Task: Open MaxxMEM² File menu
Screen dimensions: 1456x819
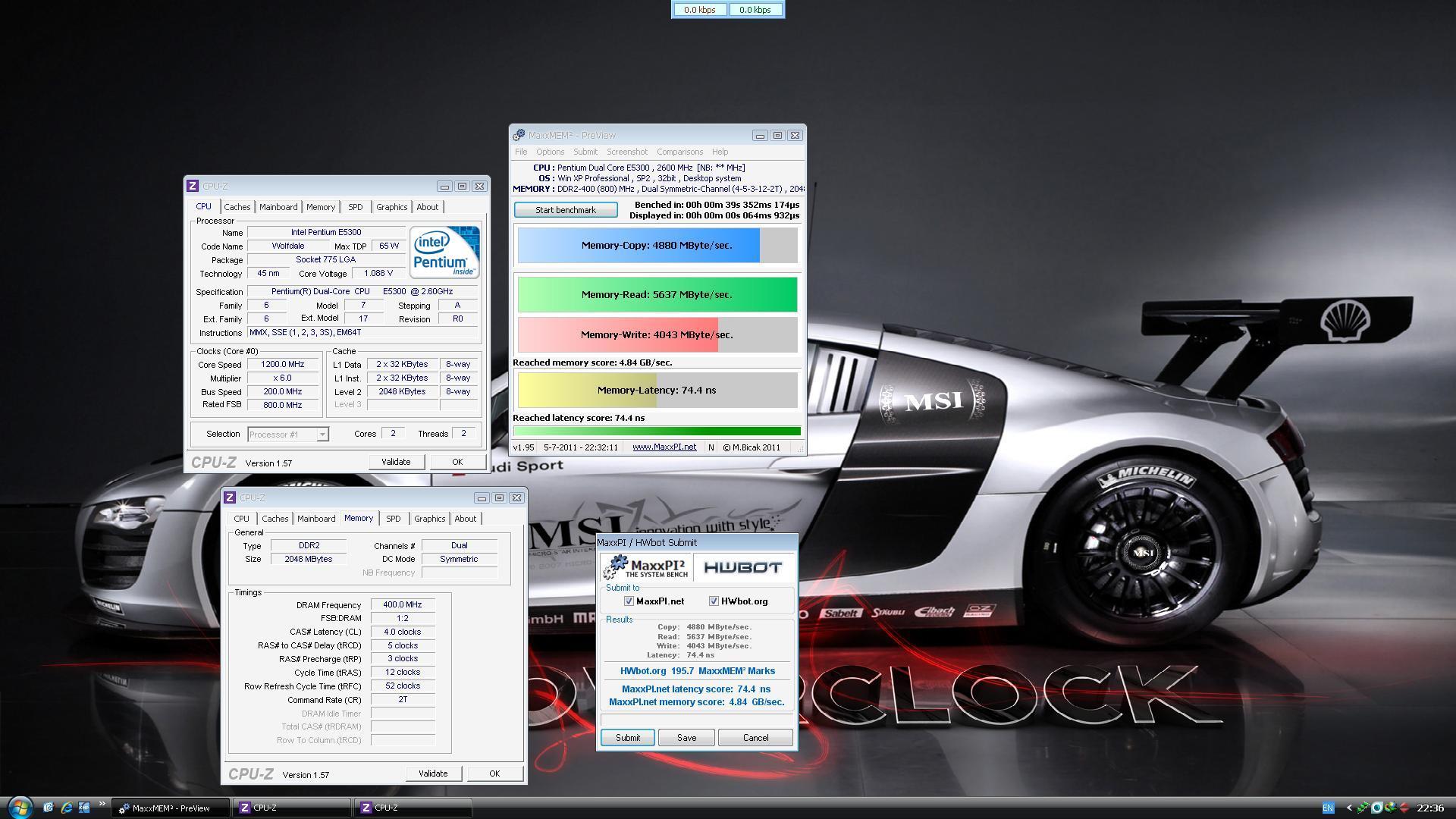Action: 521,152
